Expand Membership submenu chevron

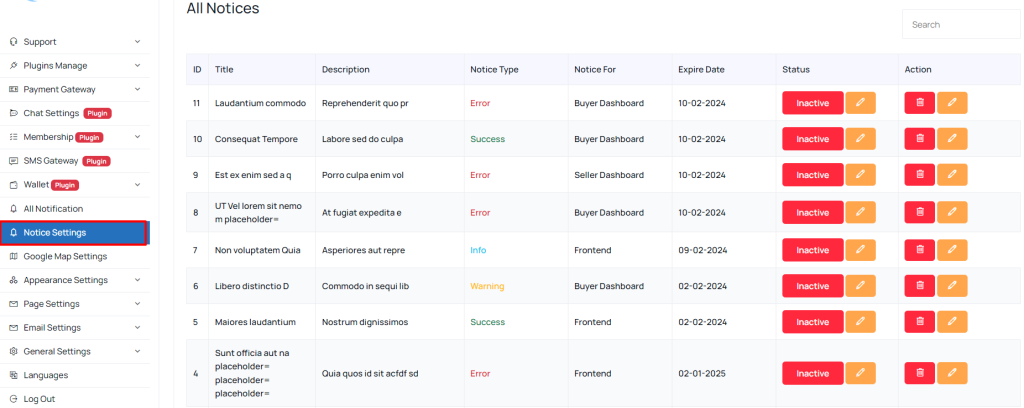coord(137,137)
